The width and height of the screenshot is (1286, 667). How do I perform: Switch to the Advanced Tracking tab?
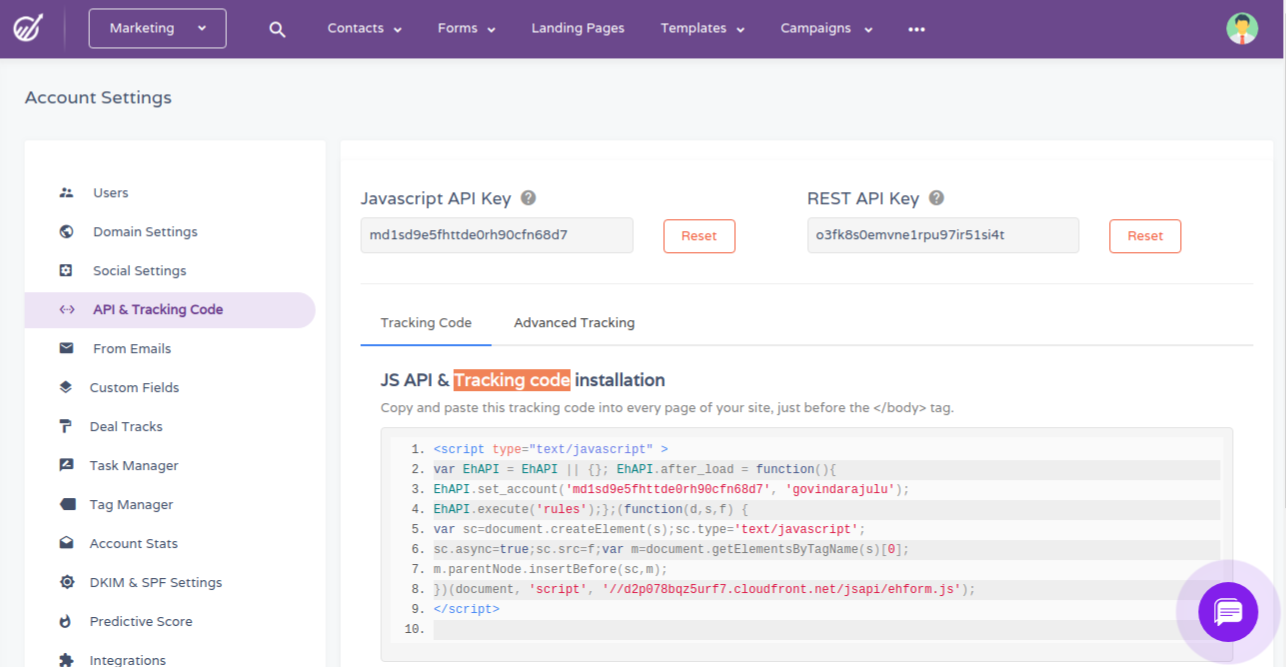(574, 323)
